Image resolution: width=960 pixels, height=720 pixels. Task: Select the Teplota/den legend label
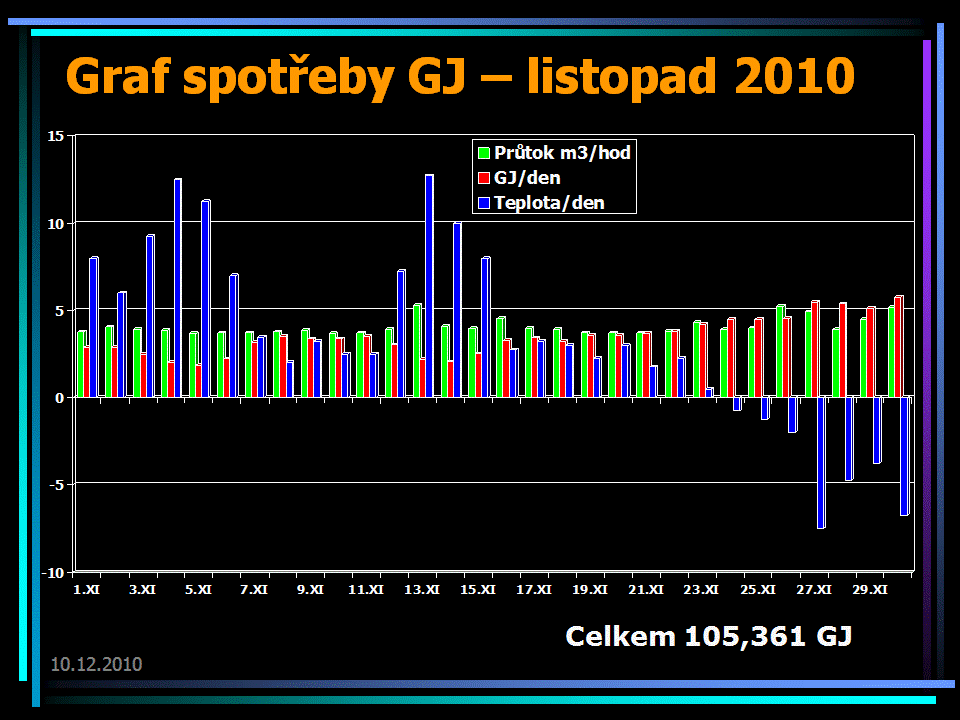coord(549,203)
